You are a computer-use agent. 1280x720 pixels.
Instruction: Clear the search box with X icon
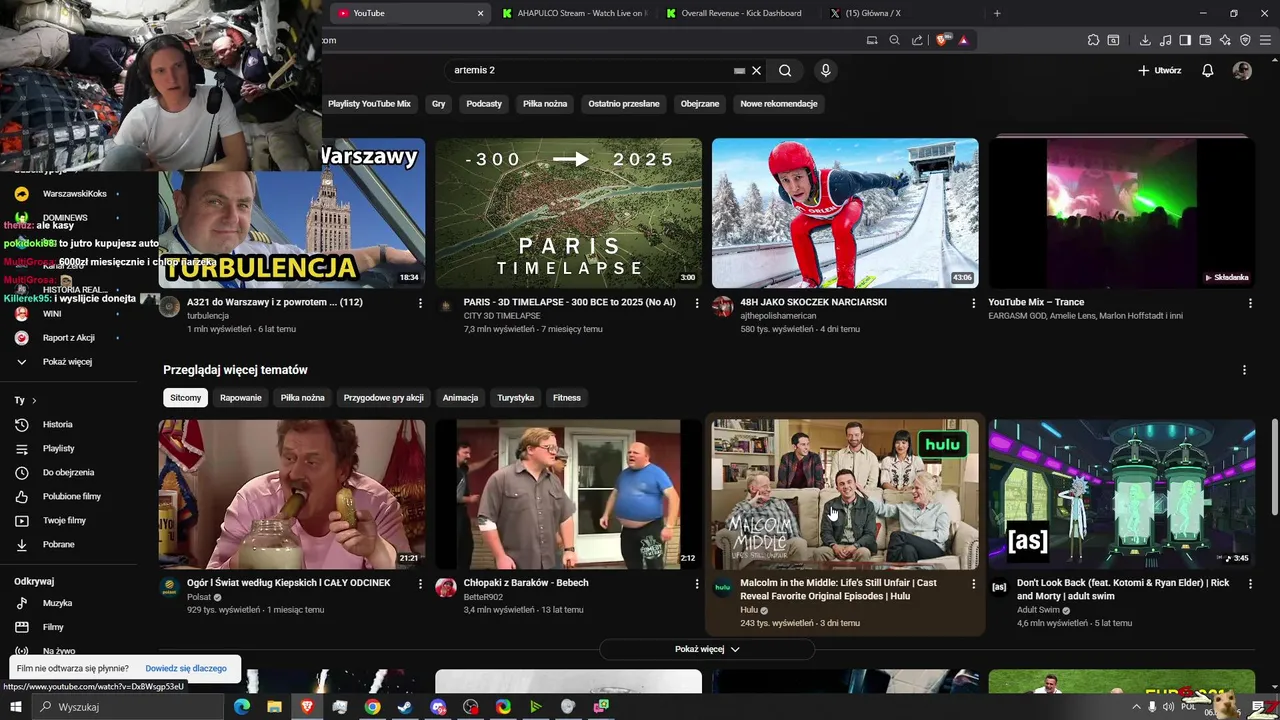757,70
